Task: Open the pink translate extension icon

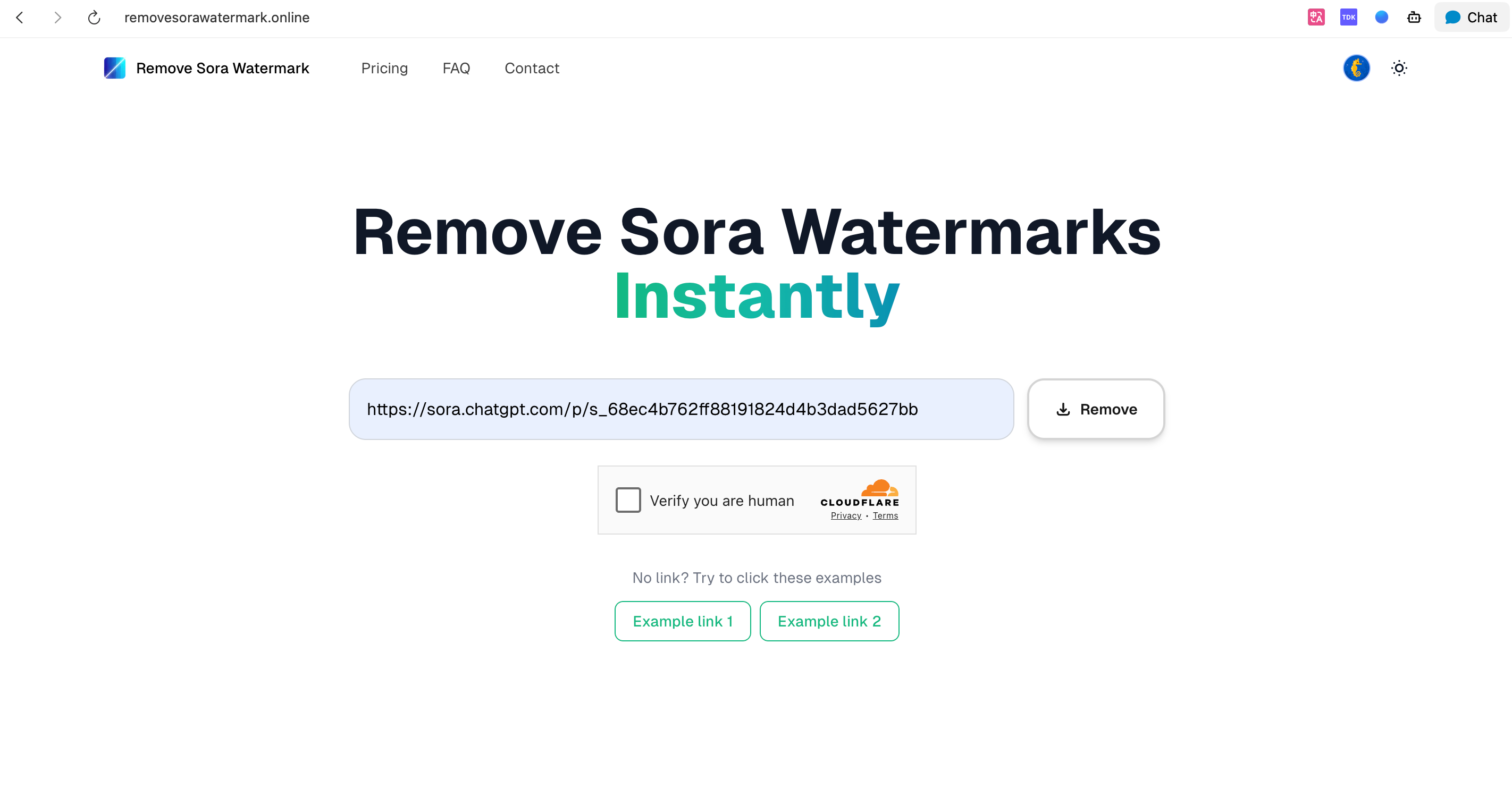Action: (x=1316, y=18)
